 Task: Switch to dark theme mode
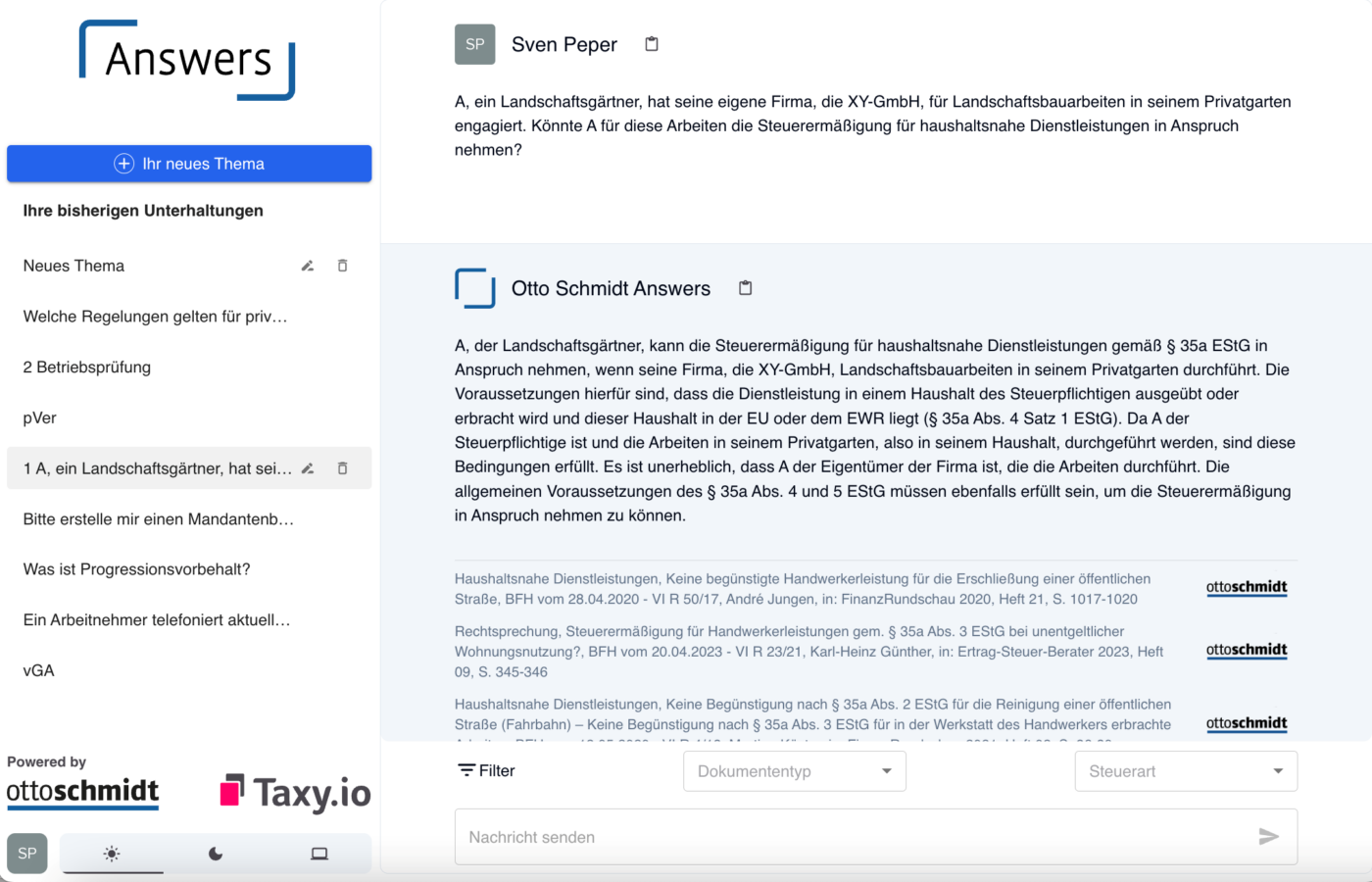pyautogui.click(x=216, y=854)
